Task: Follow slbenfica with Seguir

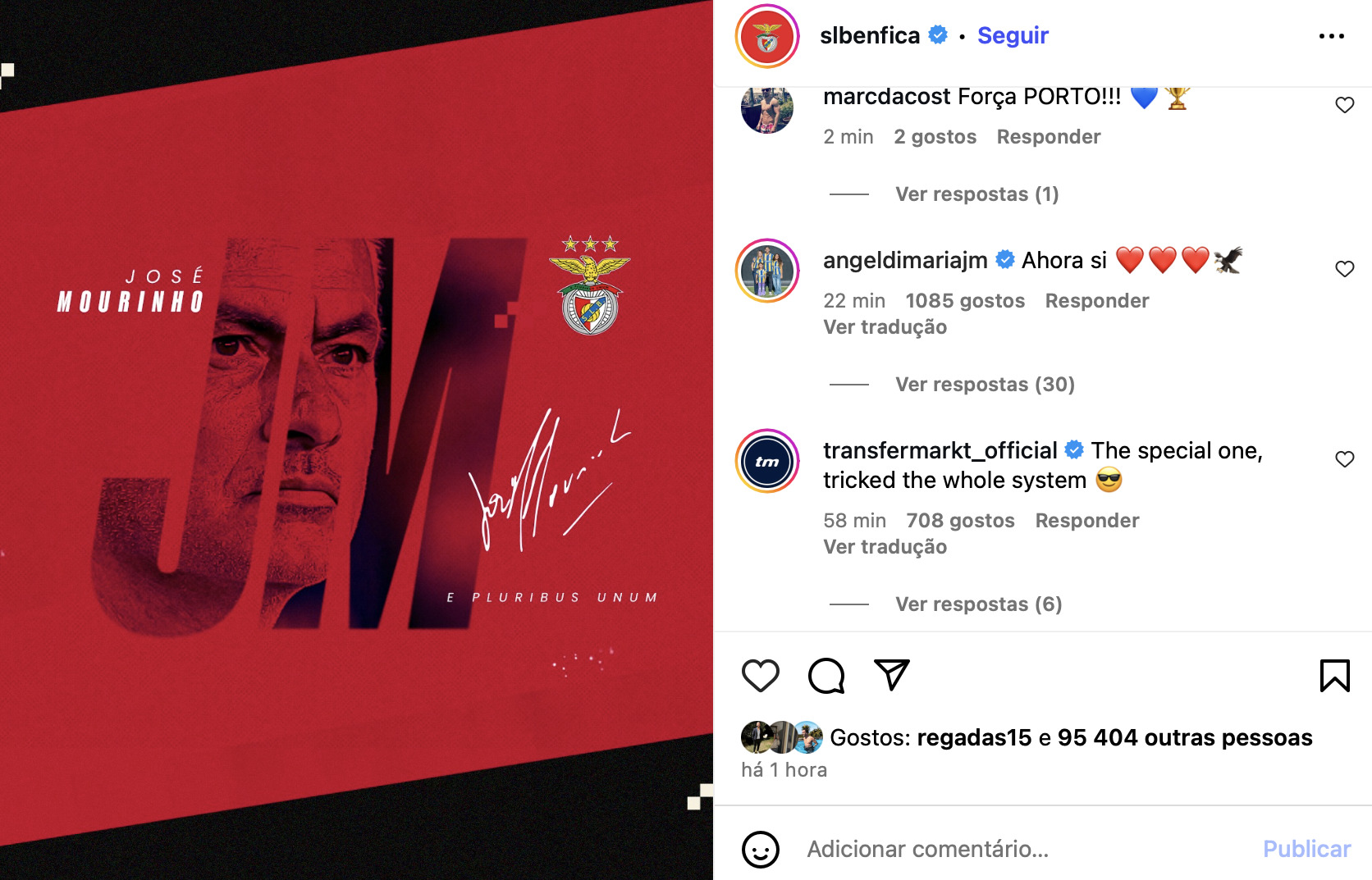Action: coord(1013,36)
